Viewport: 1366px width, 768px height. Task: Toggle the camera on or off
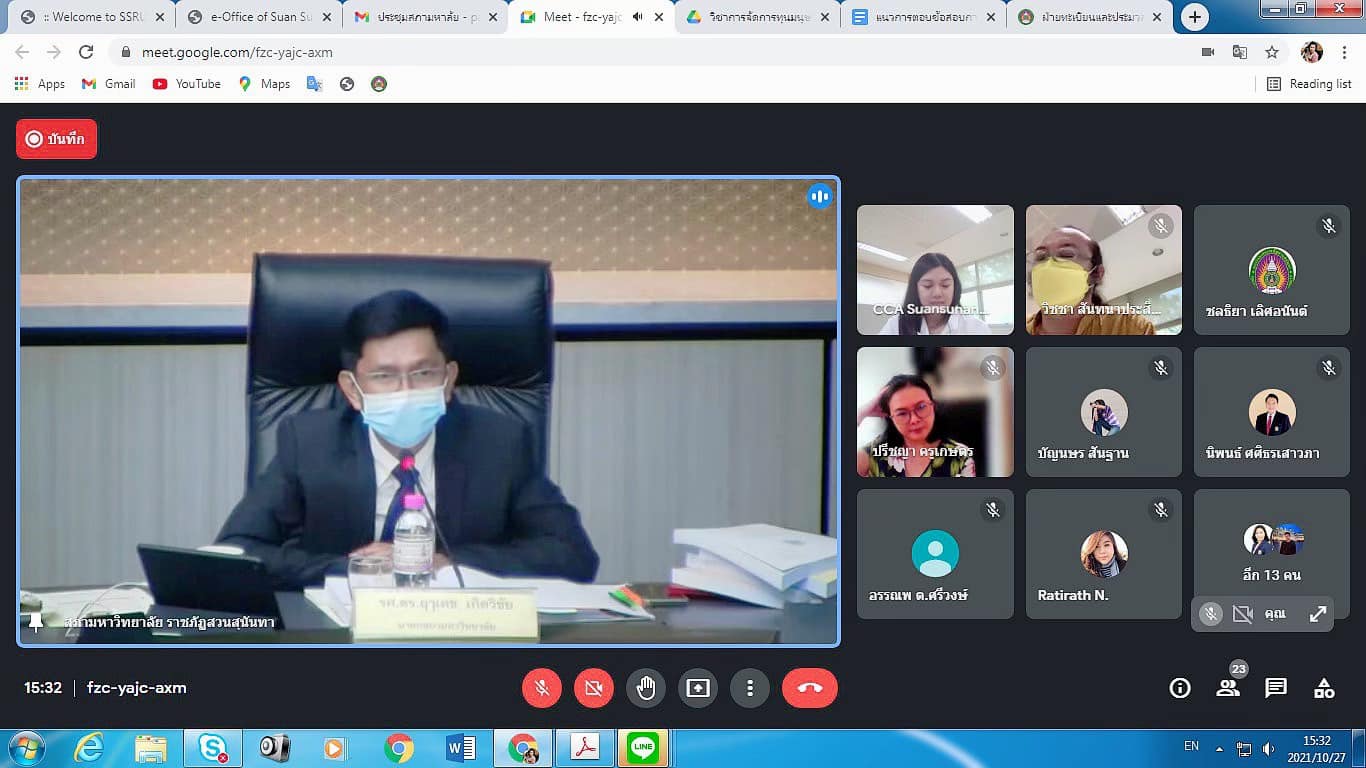(593, 688)
